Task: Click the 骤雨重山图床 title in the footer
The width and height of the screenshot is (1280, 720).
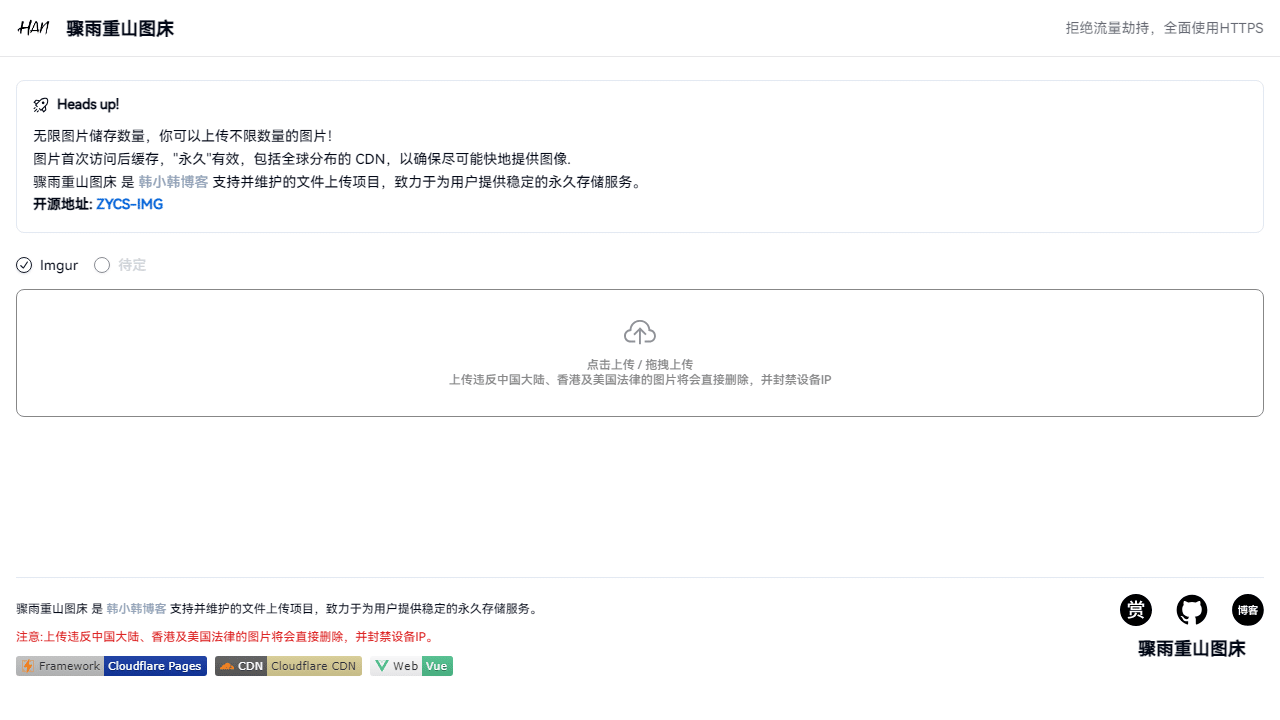Action: (1192, 648)
